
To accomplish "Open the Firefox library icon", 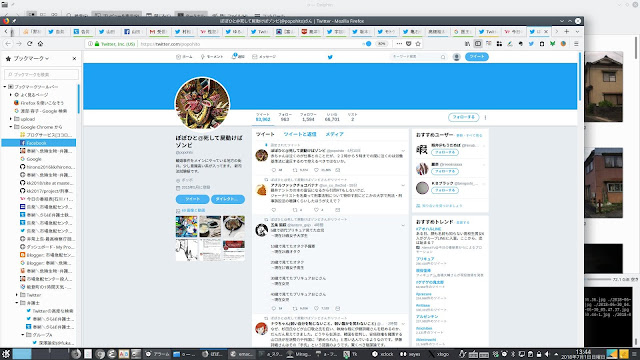I will pos(467,44).
